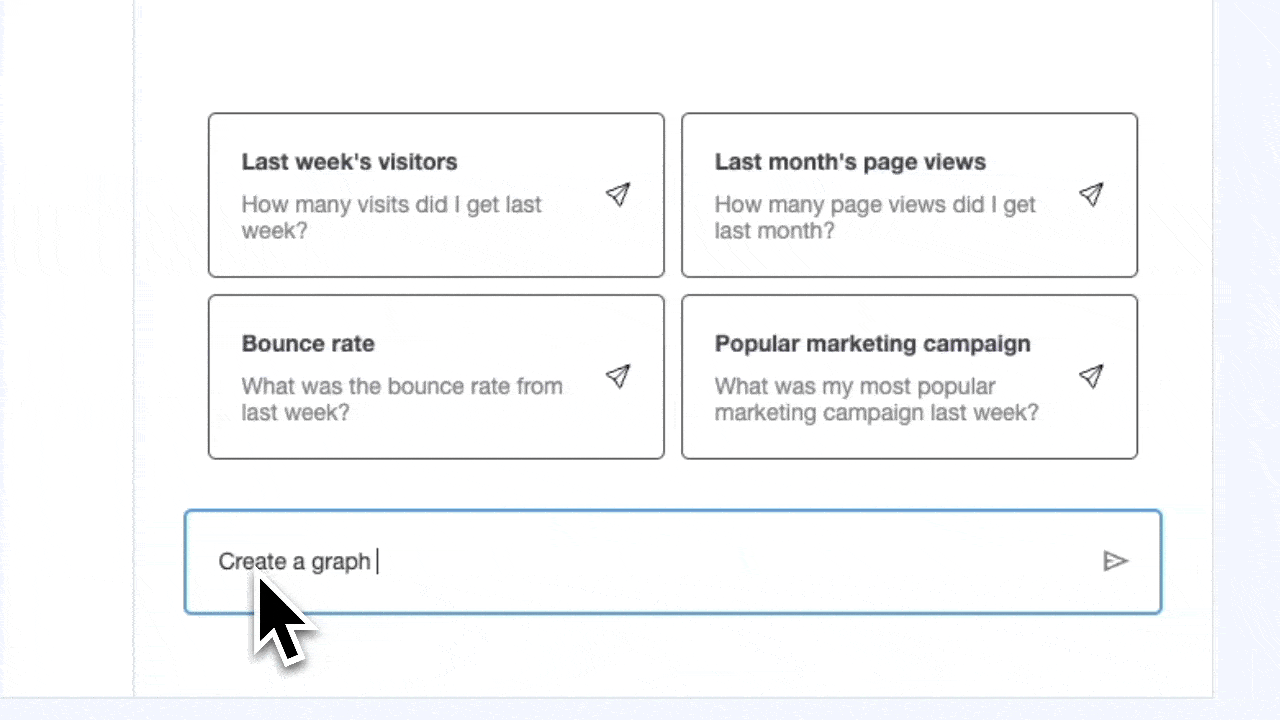Image resolution: width=1280 pixels, height=720 pixels.
Task: Click send arrow on Last week's visitors card
Action: 618,194
